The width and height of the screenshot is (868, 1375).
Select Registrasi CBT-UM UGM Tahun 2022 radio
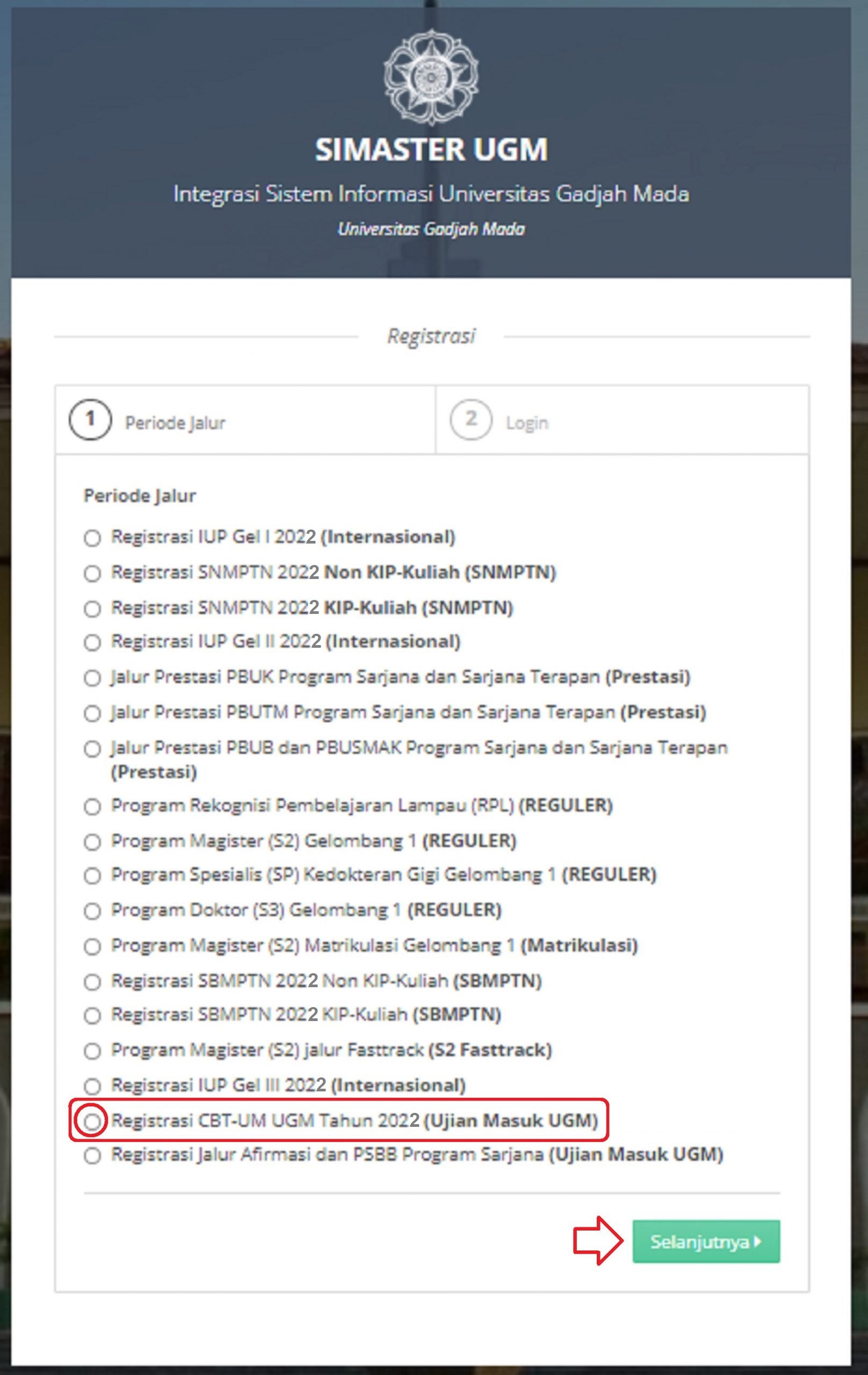click(92, 1121)
